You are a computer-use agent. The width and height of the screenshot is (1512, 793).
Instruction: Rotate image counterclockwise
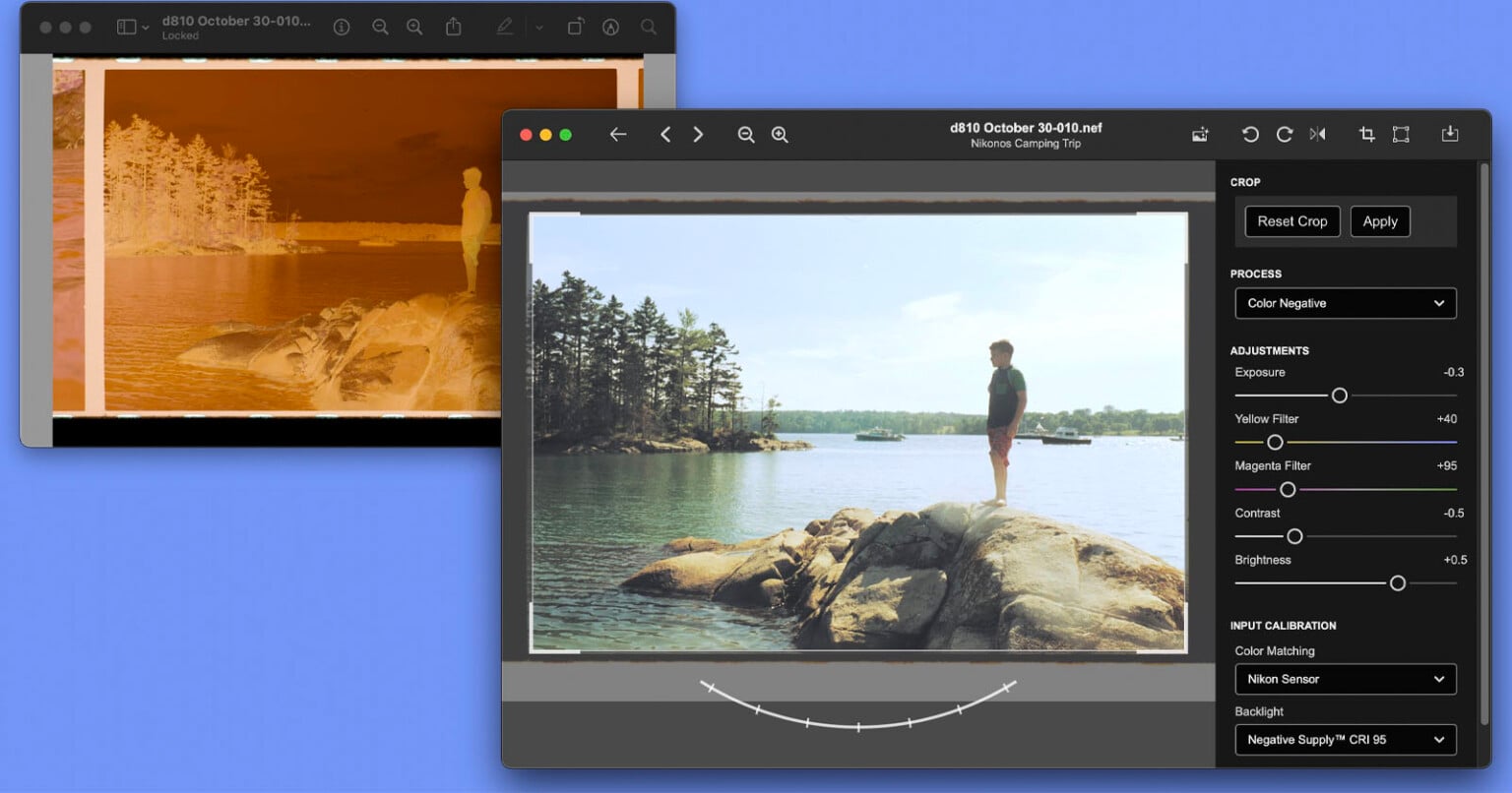(1250, 135)
